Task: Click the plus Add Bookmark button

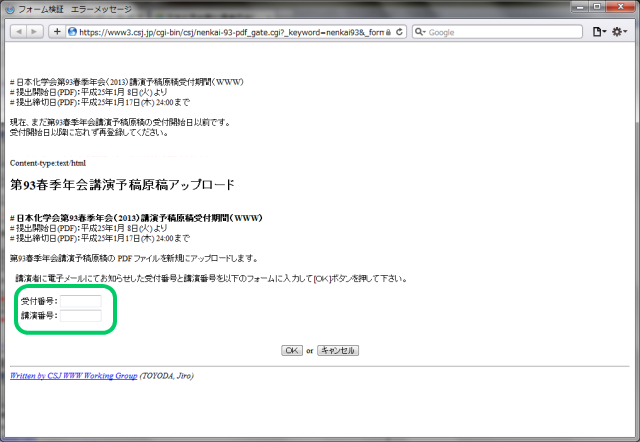Action: pos(57,32)
